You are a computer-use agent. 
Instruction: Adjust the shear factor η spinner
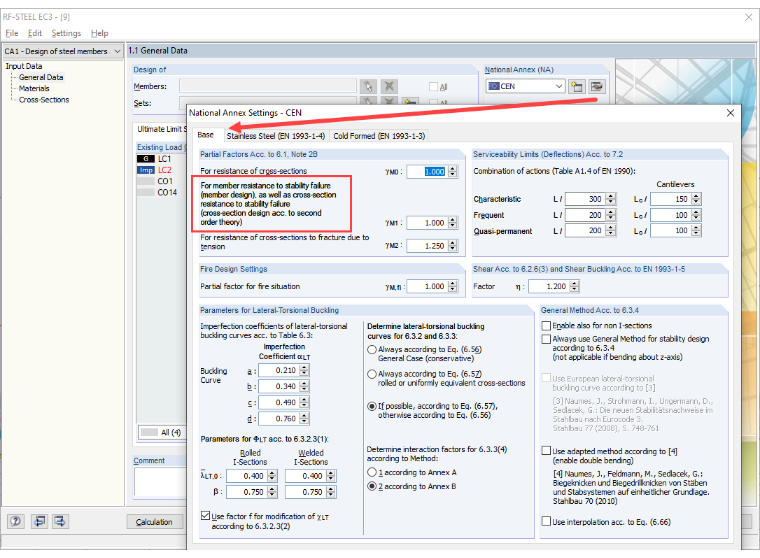[x=574, y=287]
